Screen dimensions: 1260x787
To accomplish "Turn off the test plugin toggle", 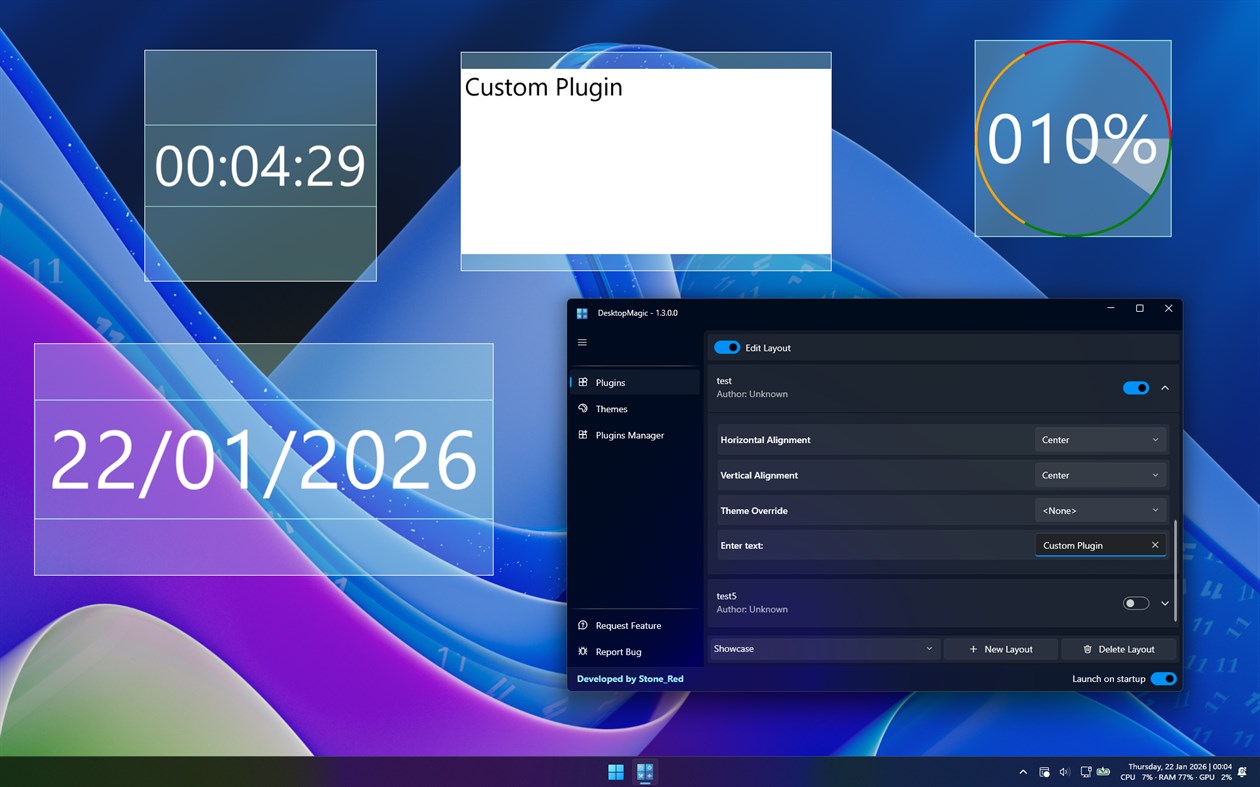I will pyautogui.click(x=1135, y=388).
